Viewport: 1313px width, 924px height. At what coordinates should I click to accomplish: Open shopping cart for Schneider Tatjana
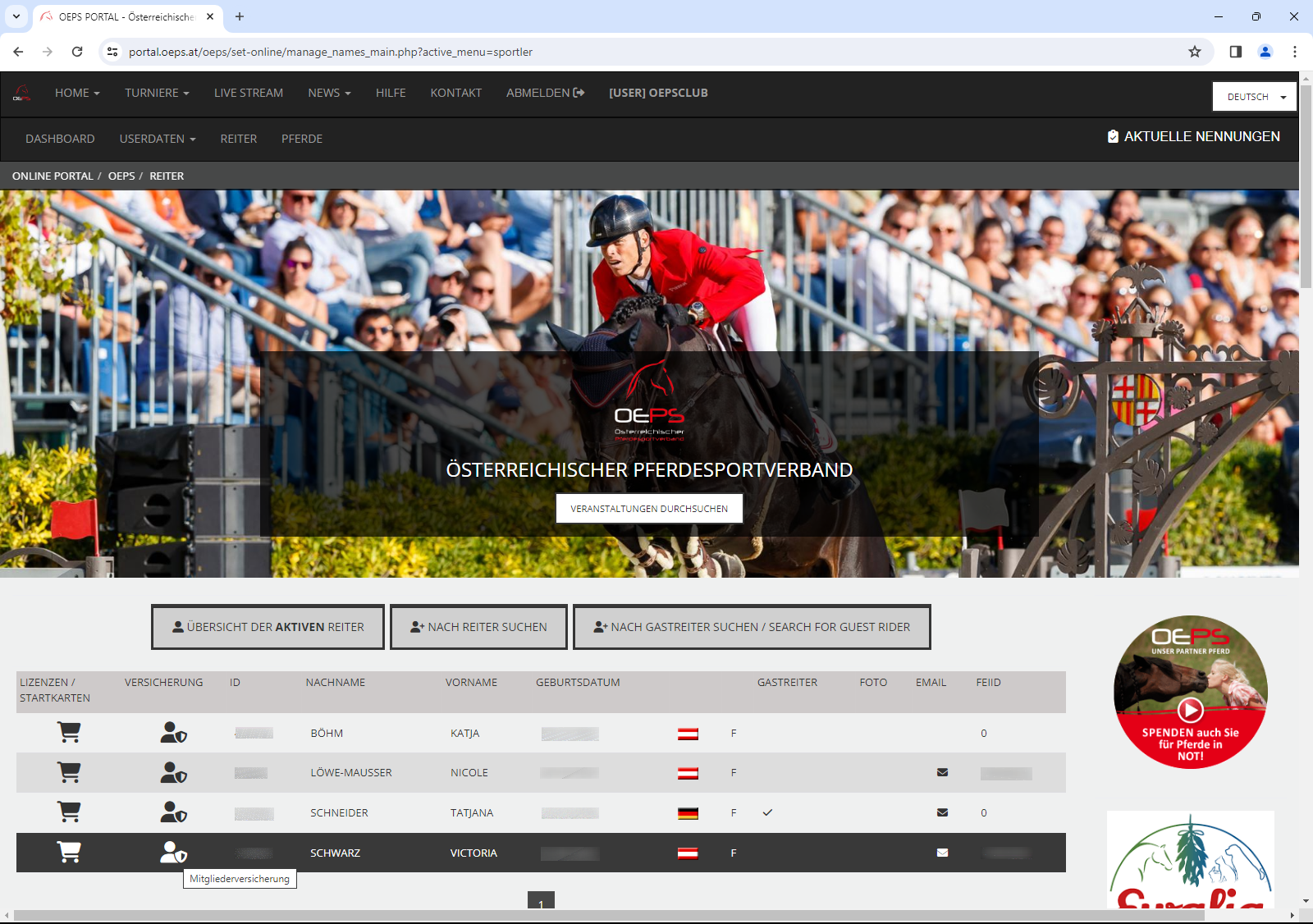pyautogui.click(x=69, y=812)
